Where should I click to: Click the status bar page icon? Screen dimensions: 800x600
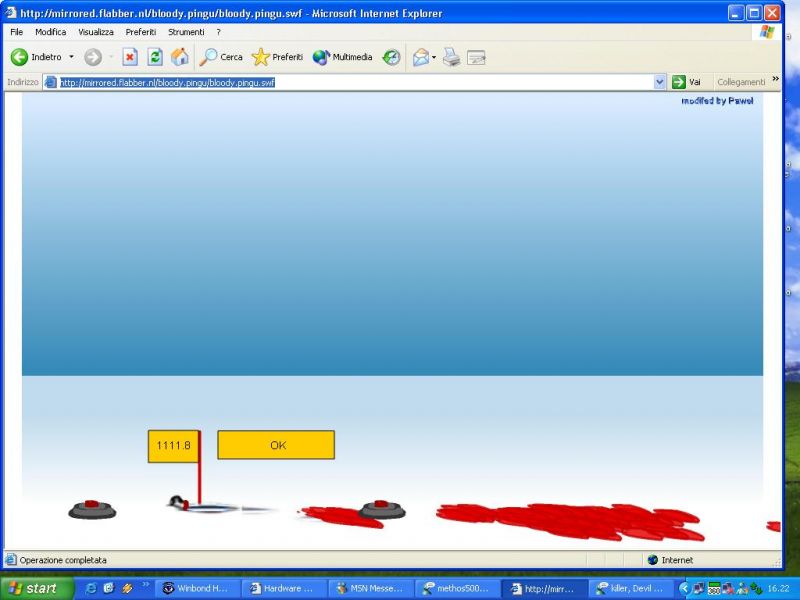[x=11, y=560]
